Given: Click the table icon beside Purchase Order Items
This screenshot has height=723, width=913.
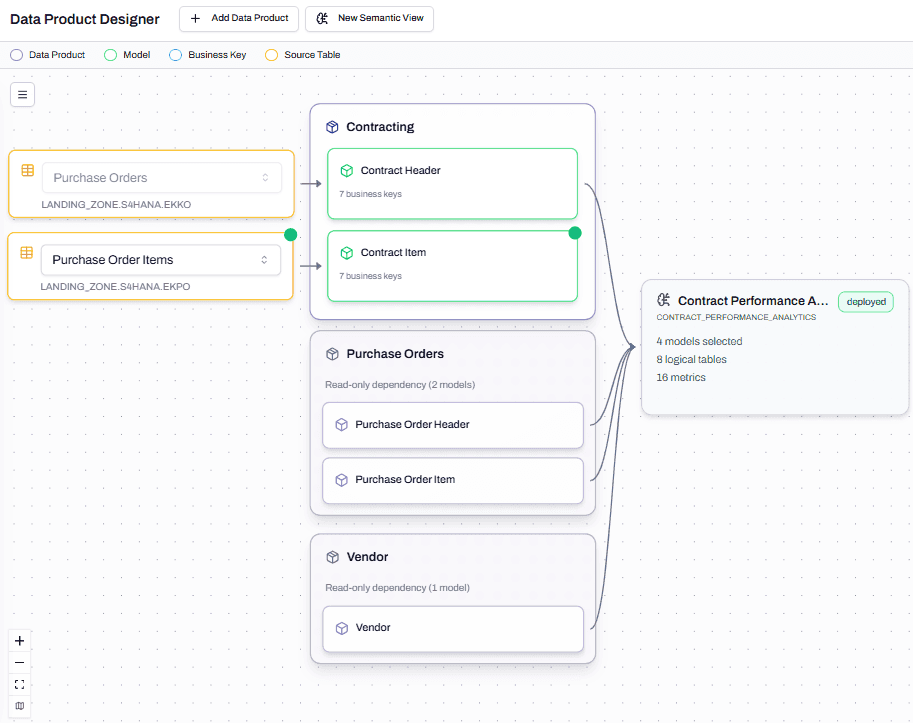Looking at the screenshot, I should (x=27, y=252).
